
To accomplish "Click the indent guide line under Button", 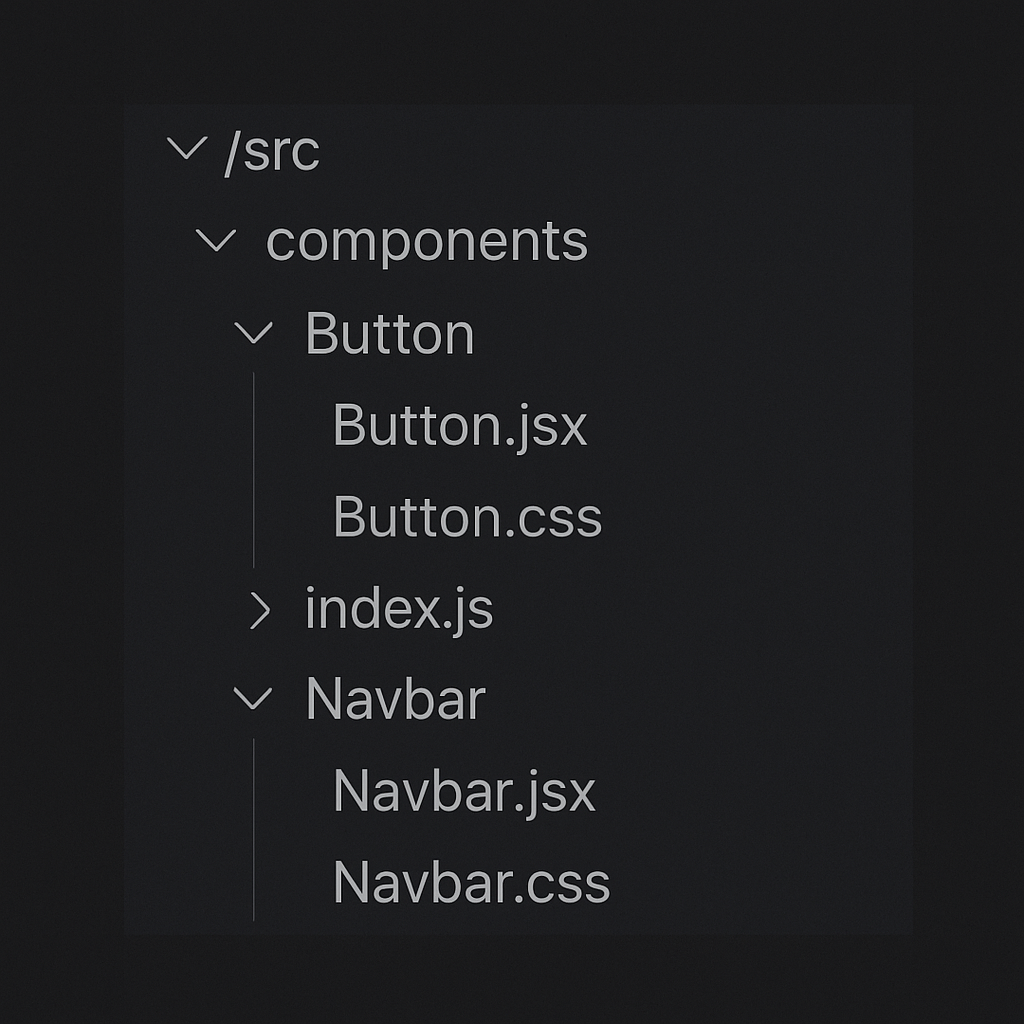I will [x=253, y=470].
